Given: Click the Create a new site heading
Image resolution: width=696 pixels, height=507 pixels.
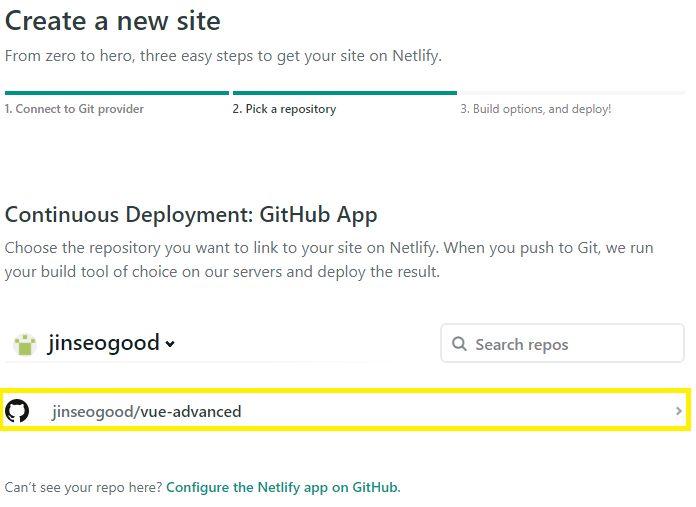Looking at the screenshot, I should 113,21.
